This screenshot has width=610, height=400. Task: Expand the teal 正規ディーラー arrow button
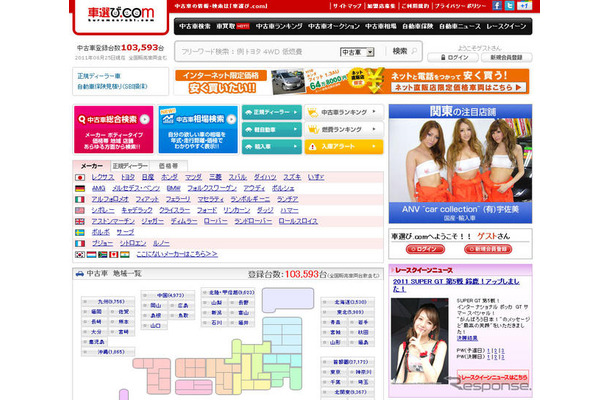272,112
